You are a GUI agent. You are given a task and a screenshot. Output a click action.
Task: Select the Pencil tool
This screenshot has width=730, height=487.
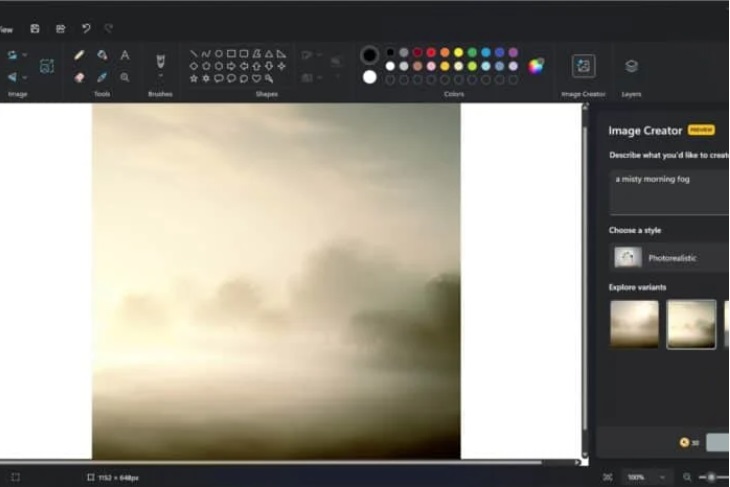pyautogui.click(x=79, y=55)
